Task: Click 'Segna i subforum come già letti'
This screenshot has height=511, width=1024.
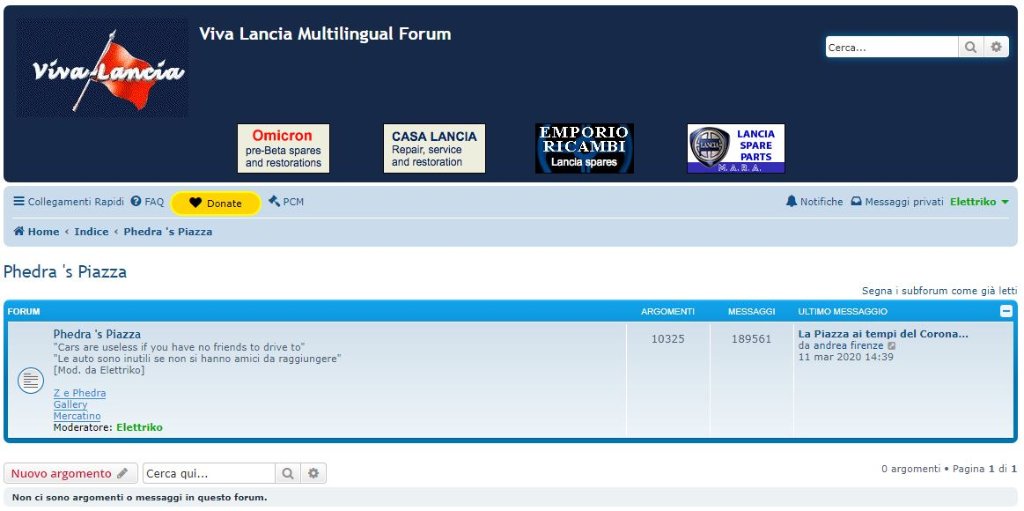Action: pos(939,291)
